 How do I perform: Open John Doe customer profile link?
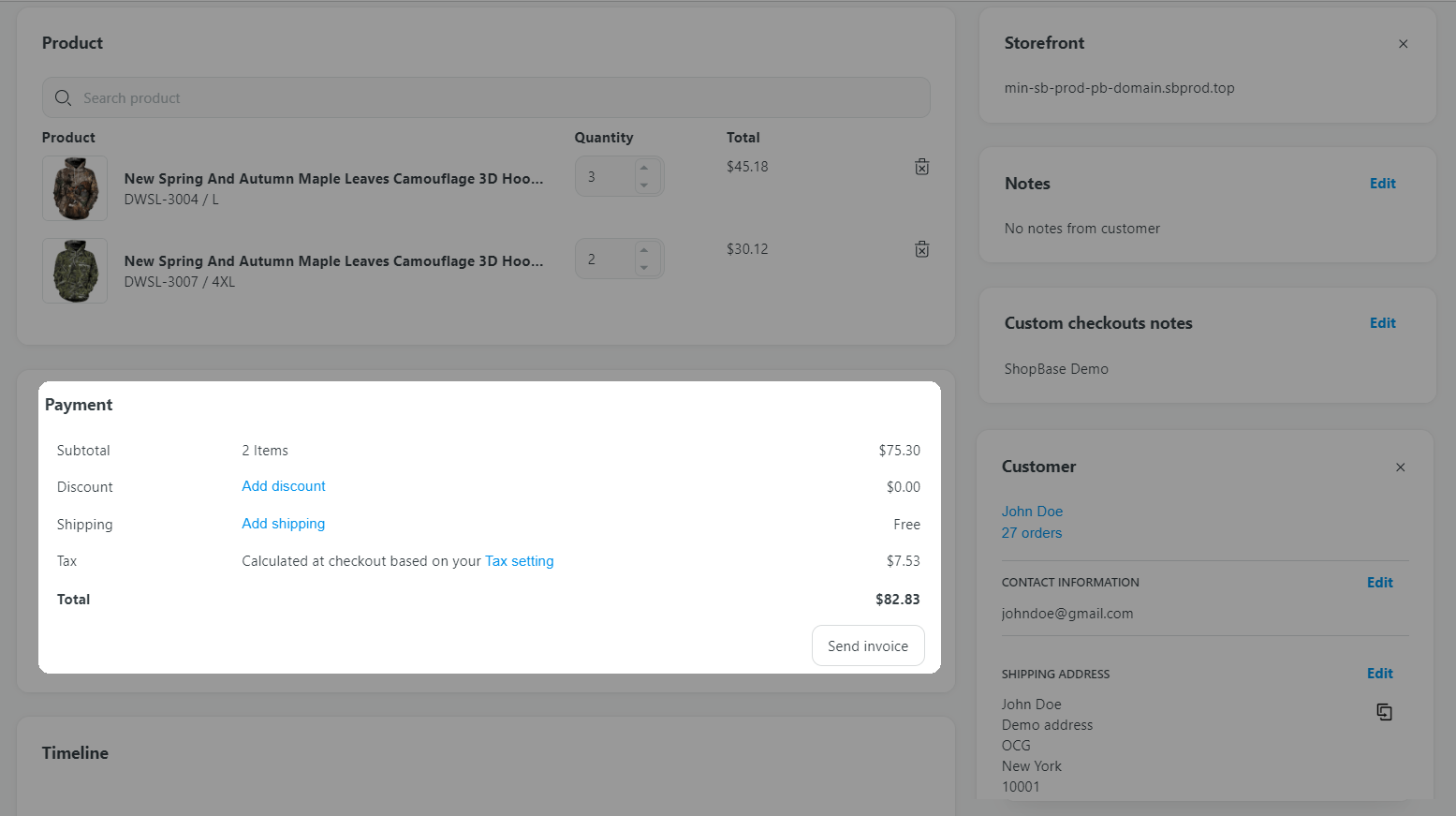(1032, 512)
